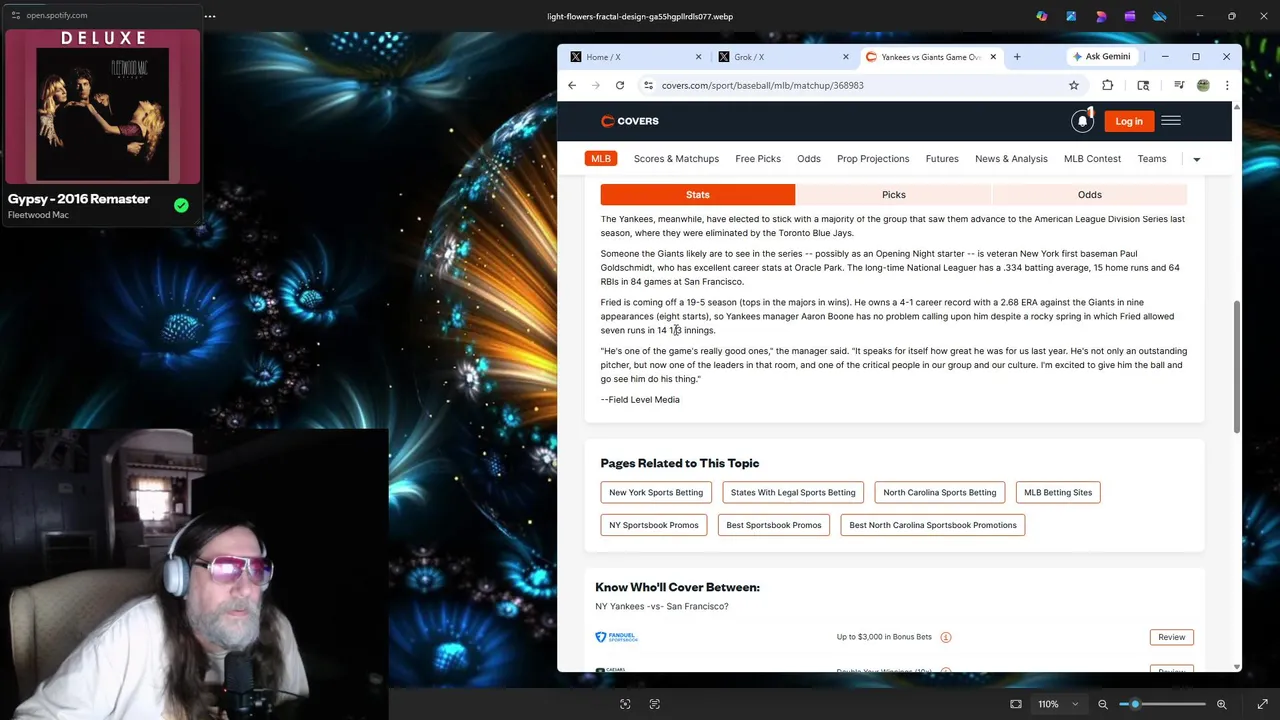Open NY Sportsbook Promos
The image size is (1280, 720).
pos(654,525)
